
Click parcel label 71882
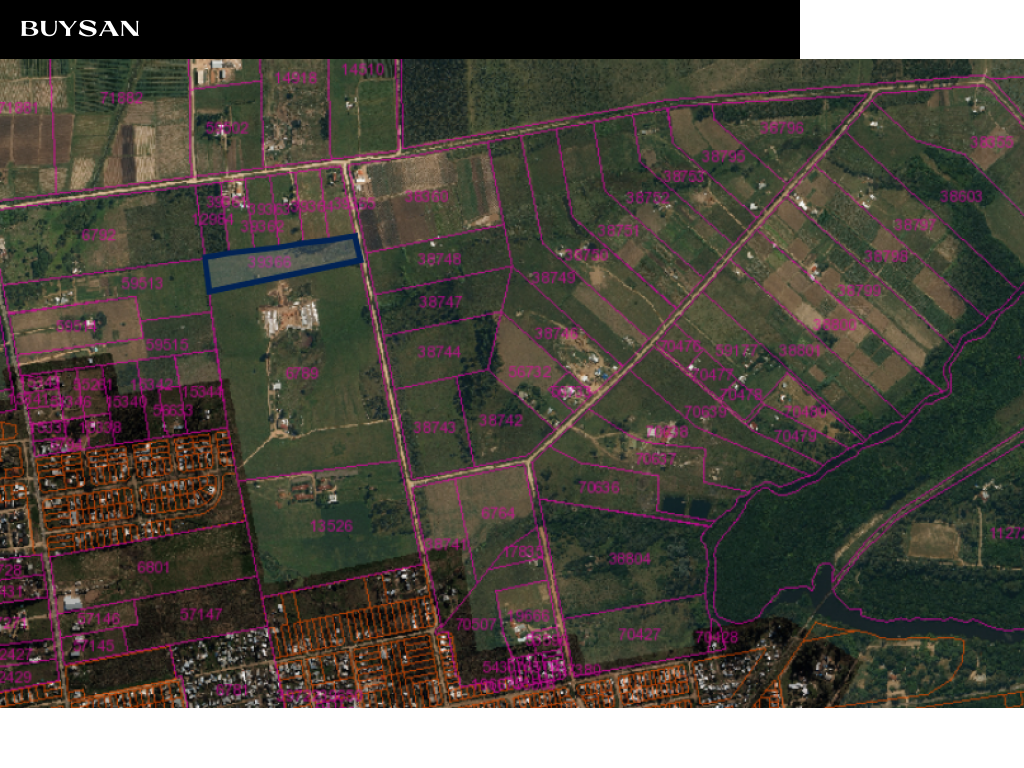[x=121, y=98]
